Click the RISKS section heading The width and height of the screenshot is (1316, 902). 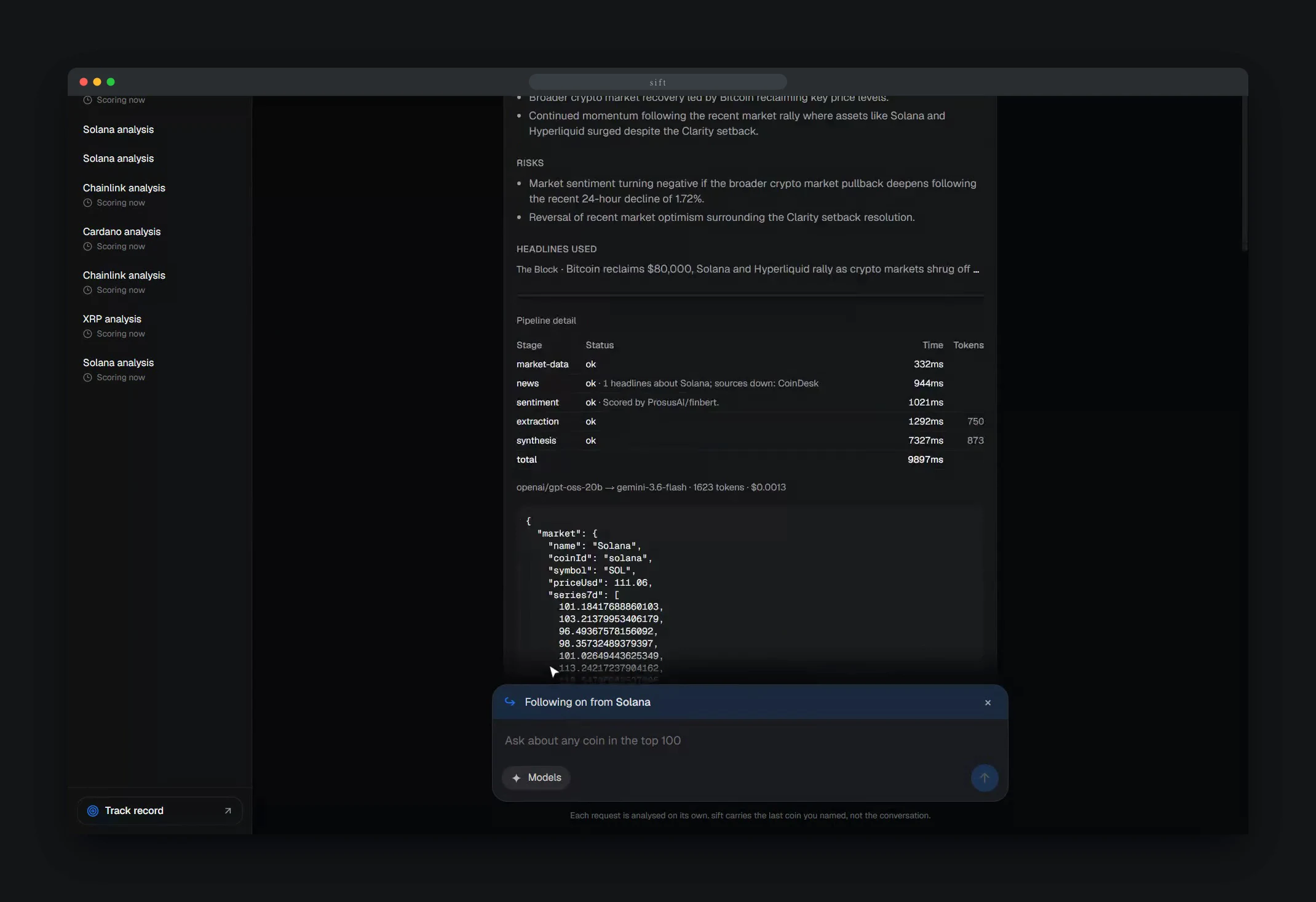530,163
